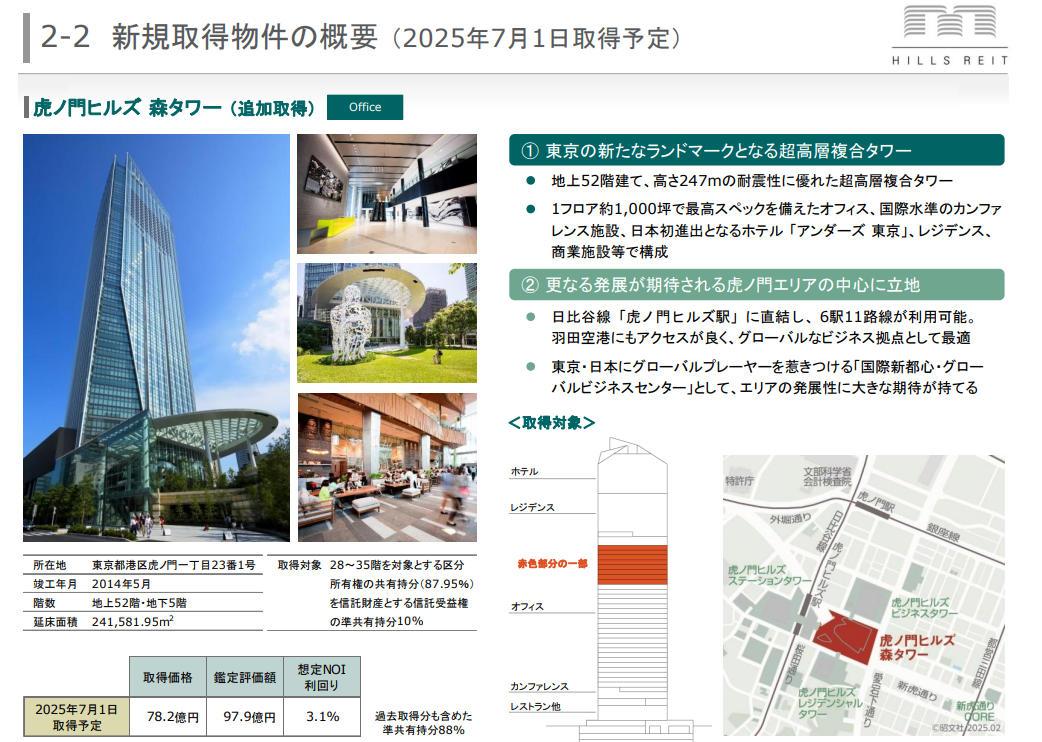Click the Hills REIT logo
This screenshot has height=742, width=1042.
(949, 35)
